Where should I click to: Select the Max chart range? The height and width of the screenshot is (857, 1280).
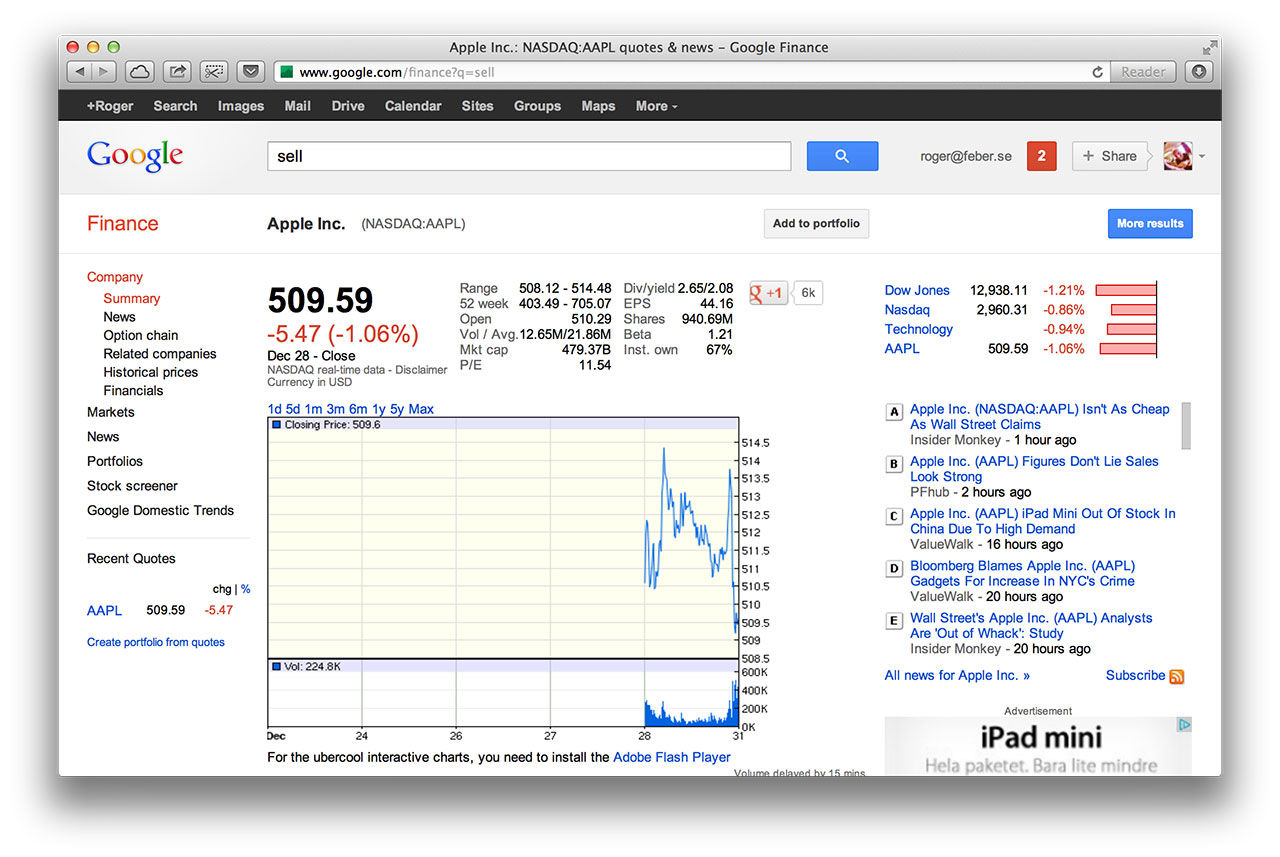coord(421,409)
